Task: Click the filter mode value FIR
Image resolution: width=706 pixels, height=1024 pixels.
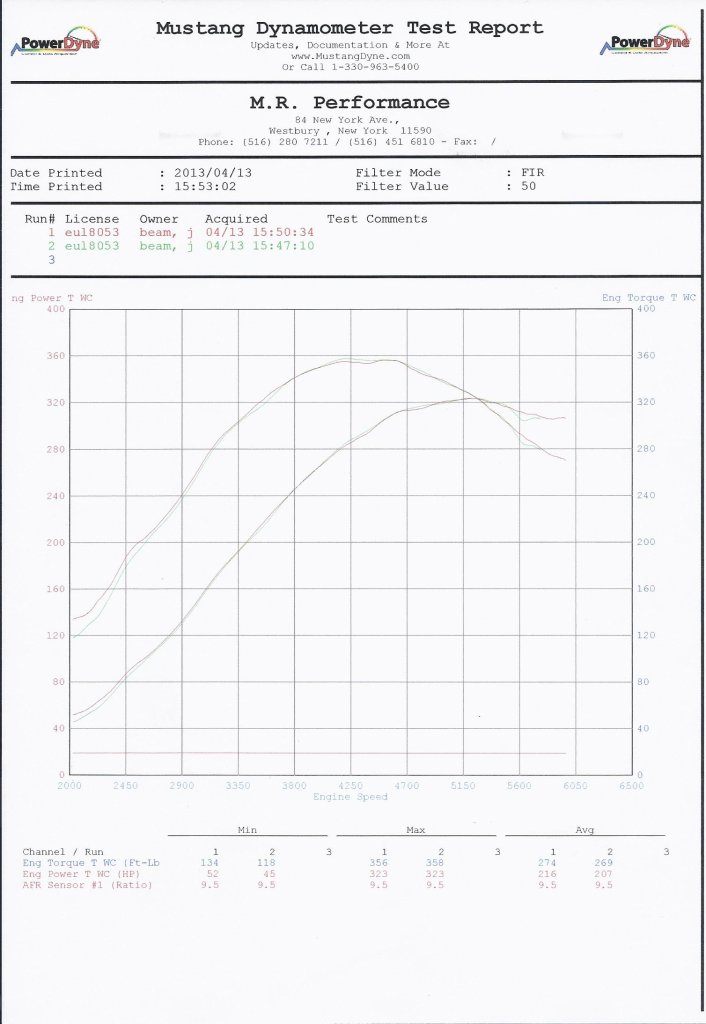Action: coord(532,172)
